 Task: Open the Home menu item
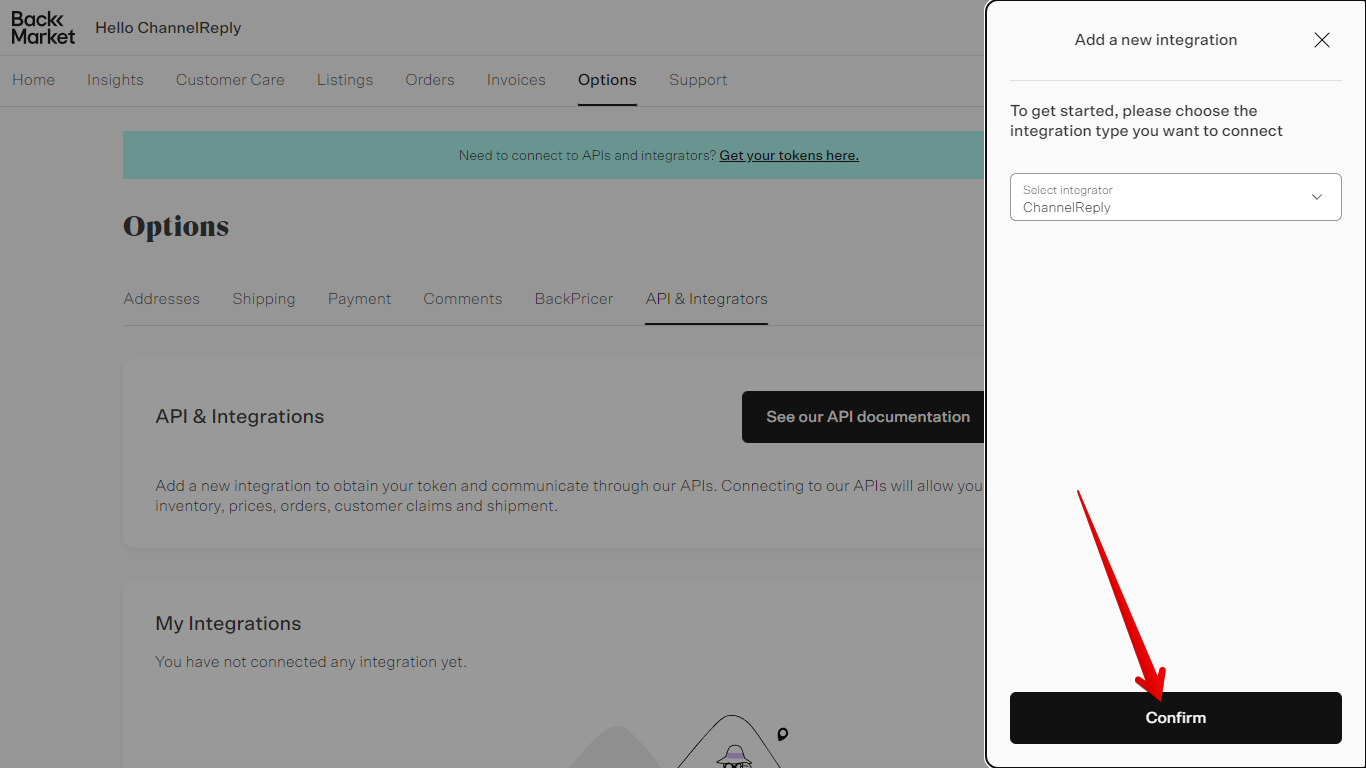click(33, 80)
